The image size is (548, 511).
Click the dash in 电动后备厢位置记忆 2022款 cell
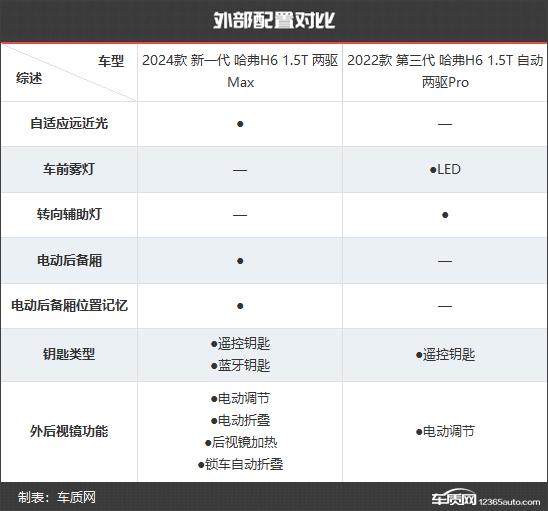445,307
